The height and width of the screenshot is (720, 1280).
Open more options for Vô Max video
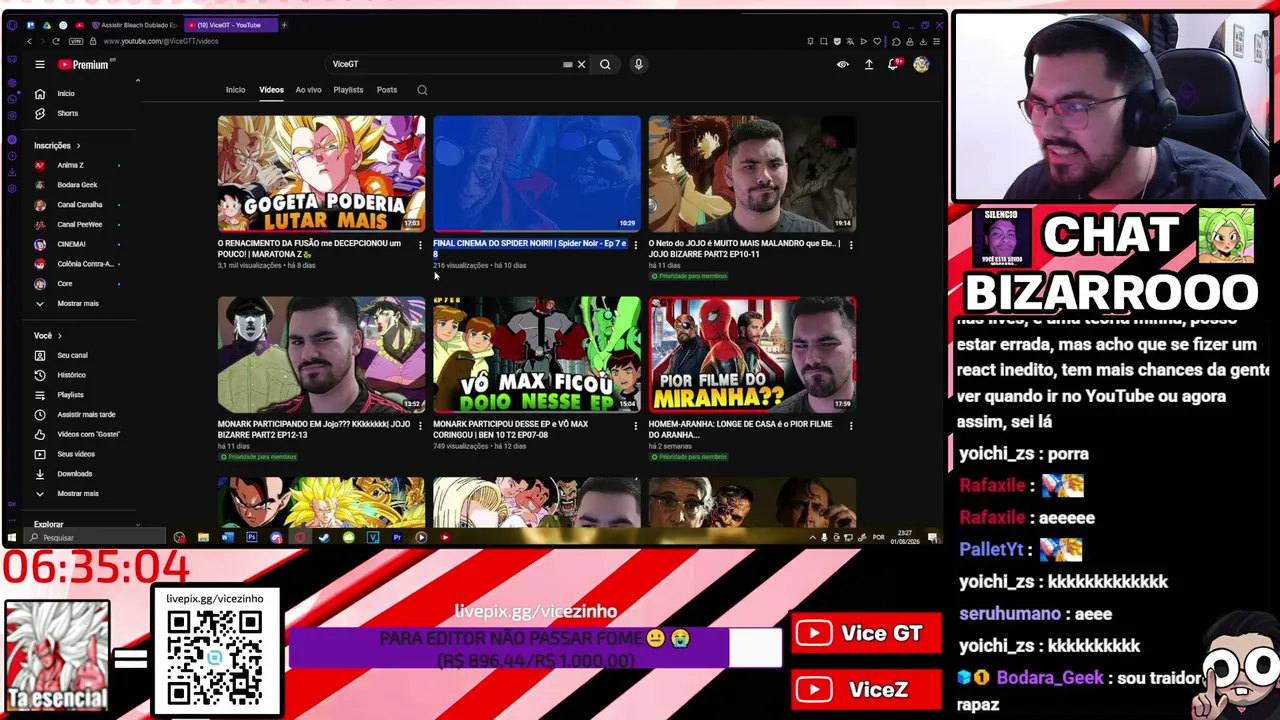pos(635,425)
